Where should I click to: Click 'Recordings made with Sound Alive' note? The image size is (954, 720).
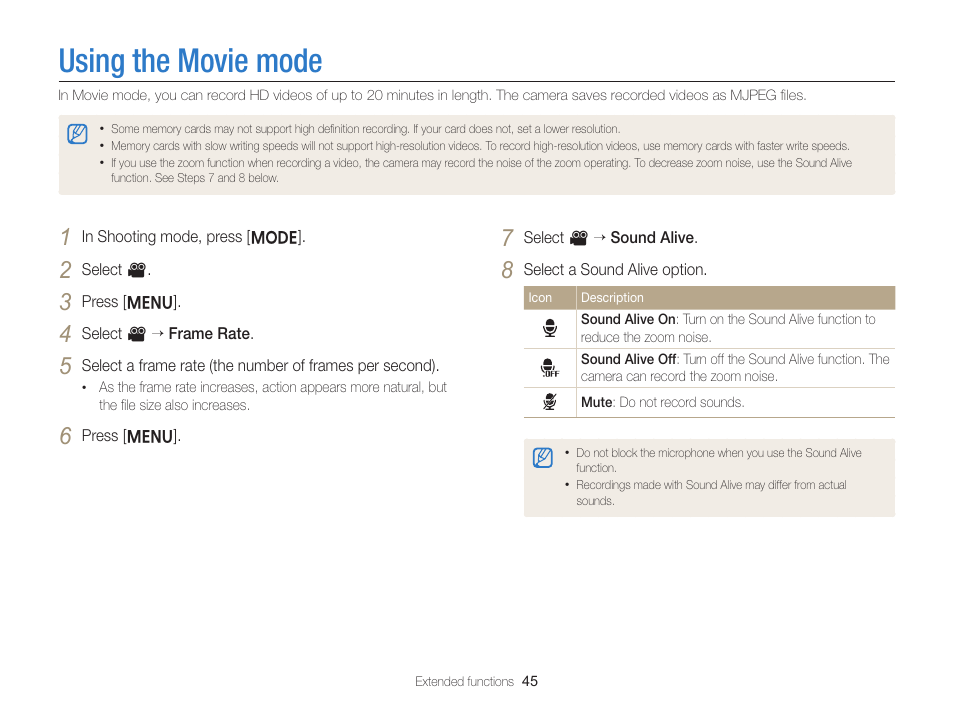tap(711, 492)
